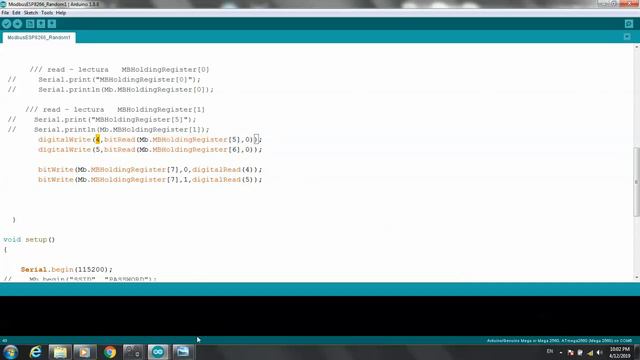Click the Verify sketch checkmark button
The height and width of the screenshot is (360, 640).
6,24
